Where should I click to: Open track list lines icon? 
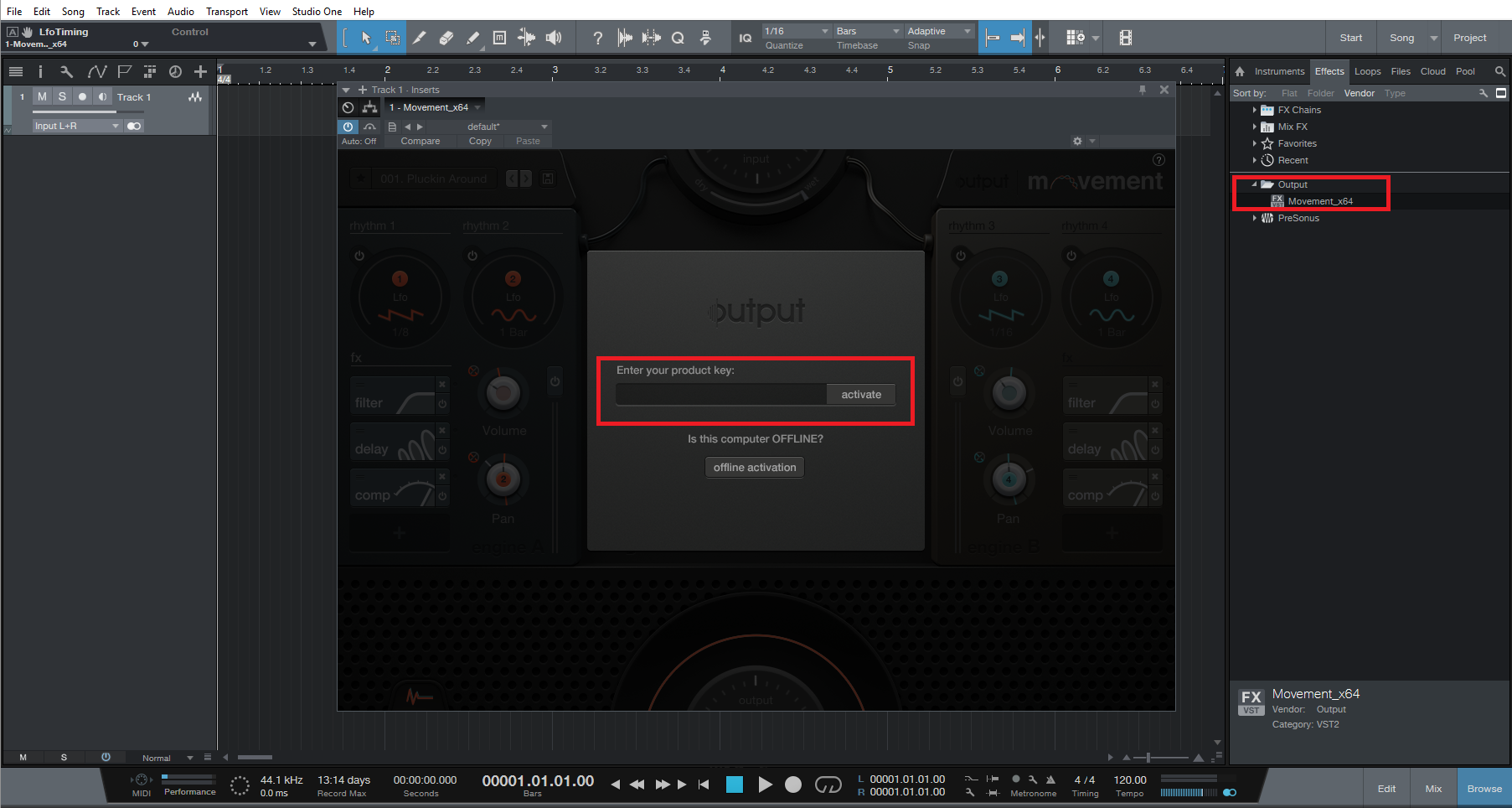tap(16, 72)
